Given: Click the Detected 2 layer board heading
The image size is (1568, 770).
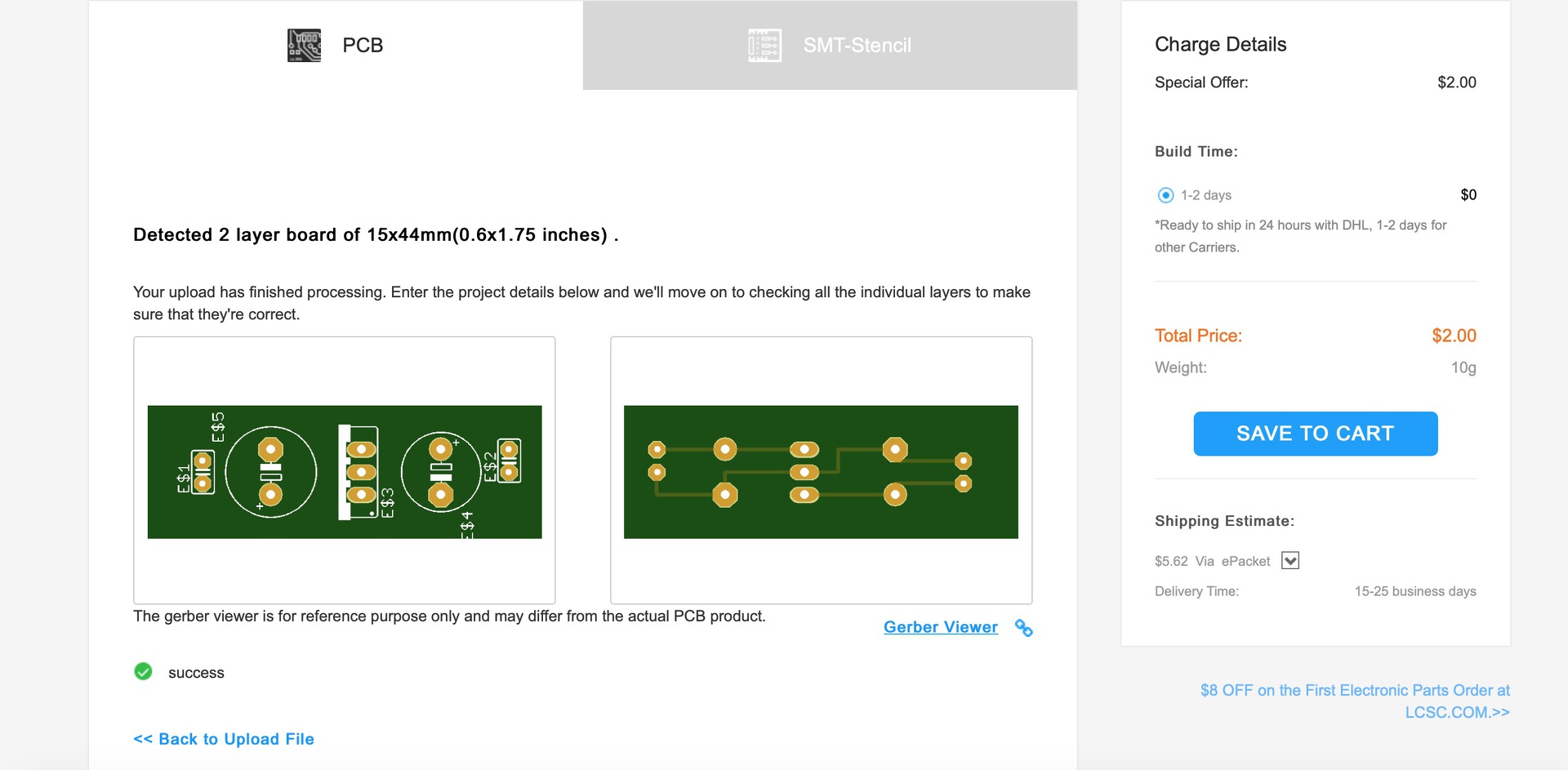Looking at the screenshot, I should [376, 235].
